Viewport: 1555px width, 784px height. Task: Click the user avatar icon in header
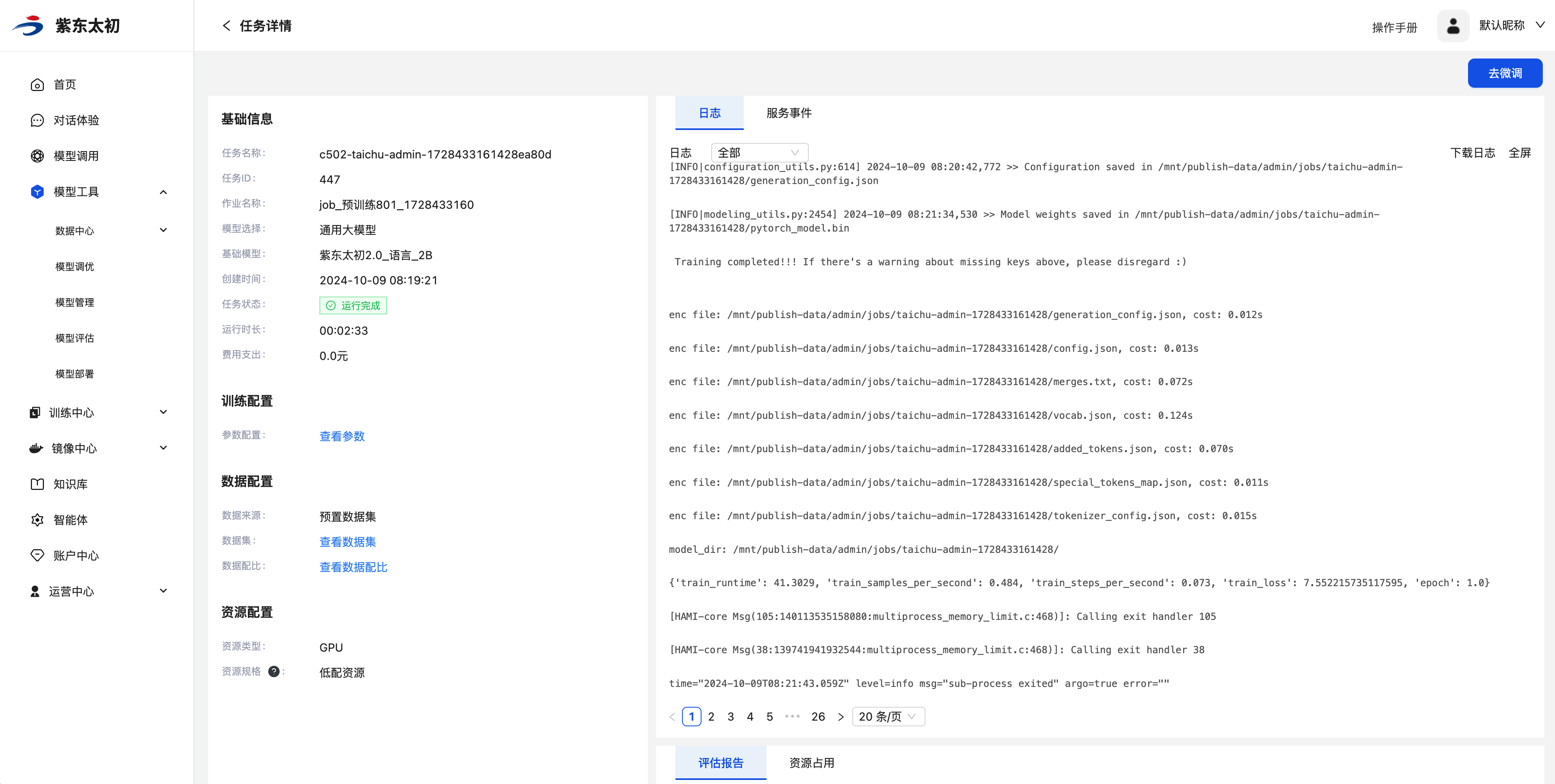(x=1453, y=26)
